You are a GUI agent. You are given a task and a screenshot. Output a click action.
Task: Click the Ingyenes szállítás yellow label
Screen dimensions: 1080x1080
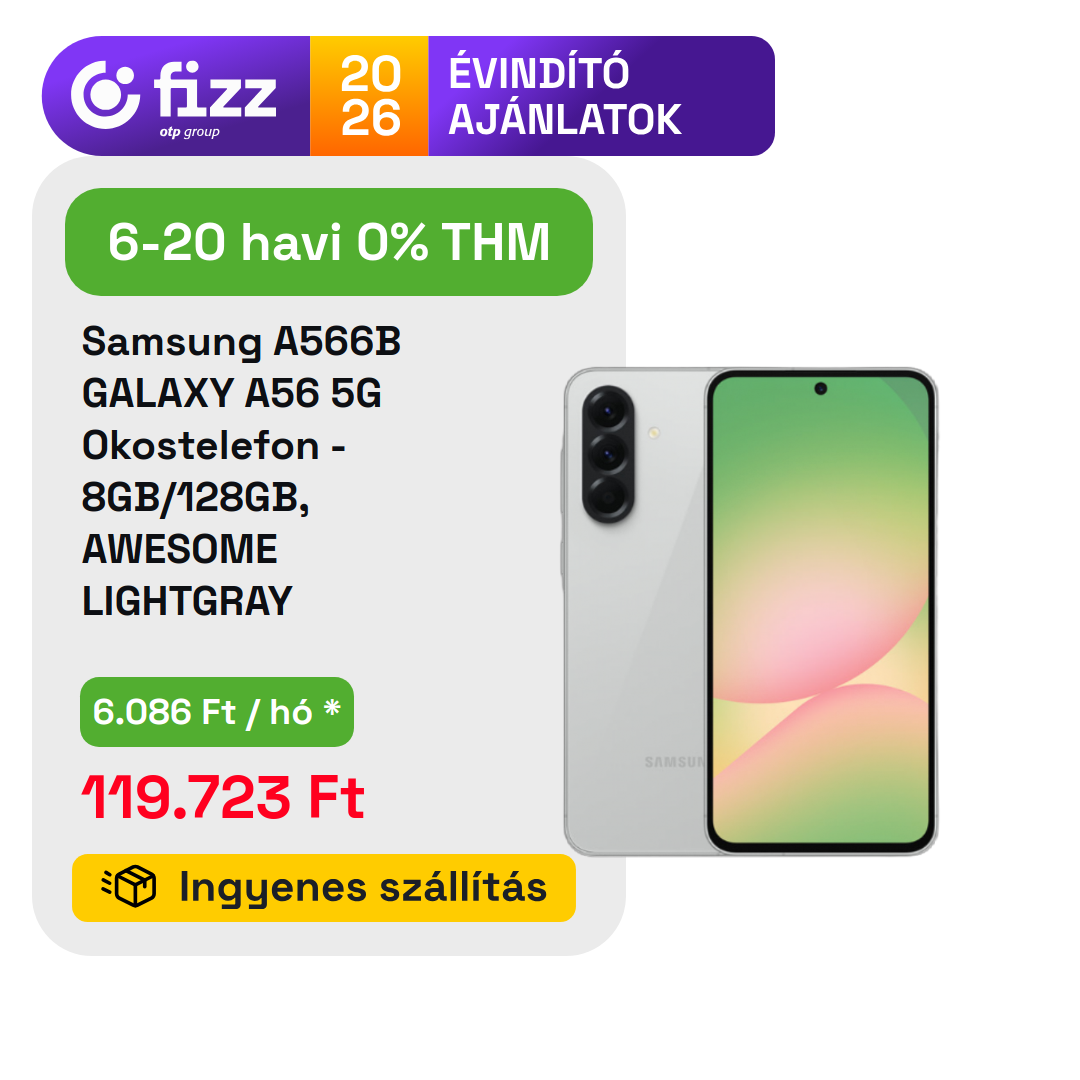[x=324, y=888]
